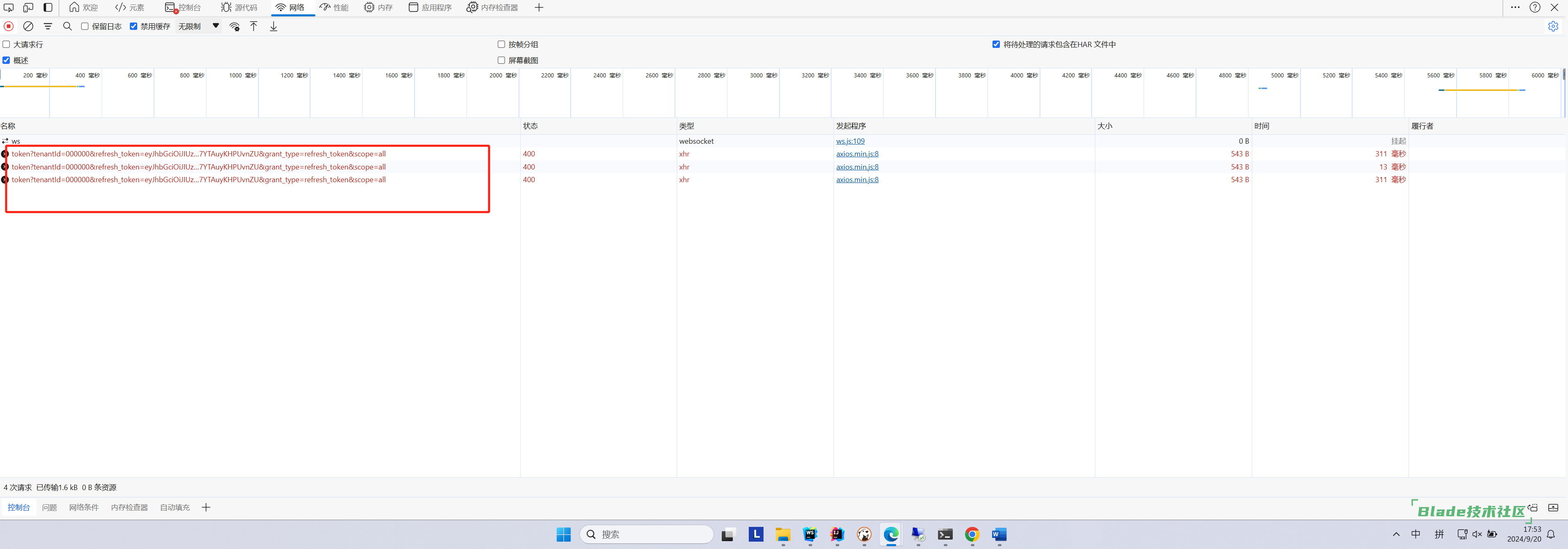Image resolution: width=1568 pixels, height=549 pixels.
Task: Open File Explorer from taskbar
Action: pos(783,534)
